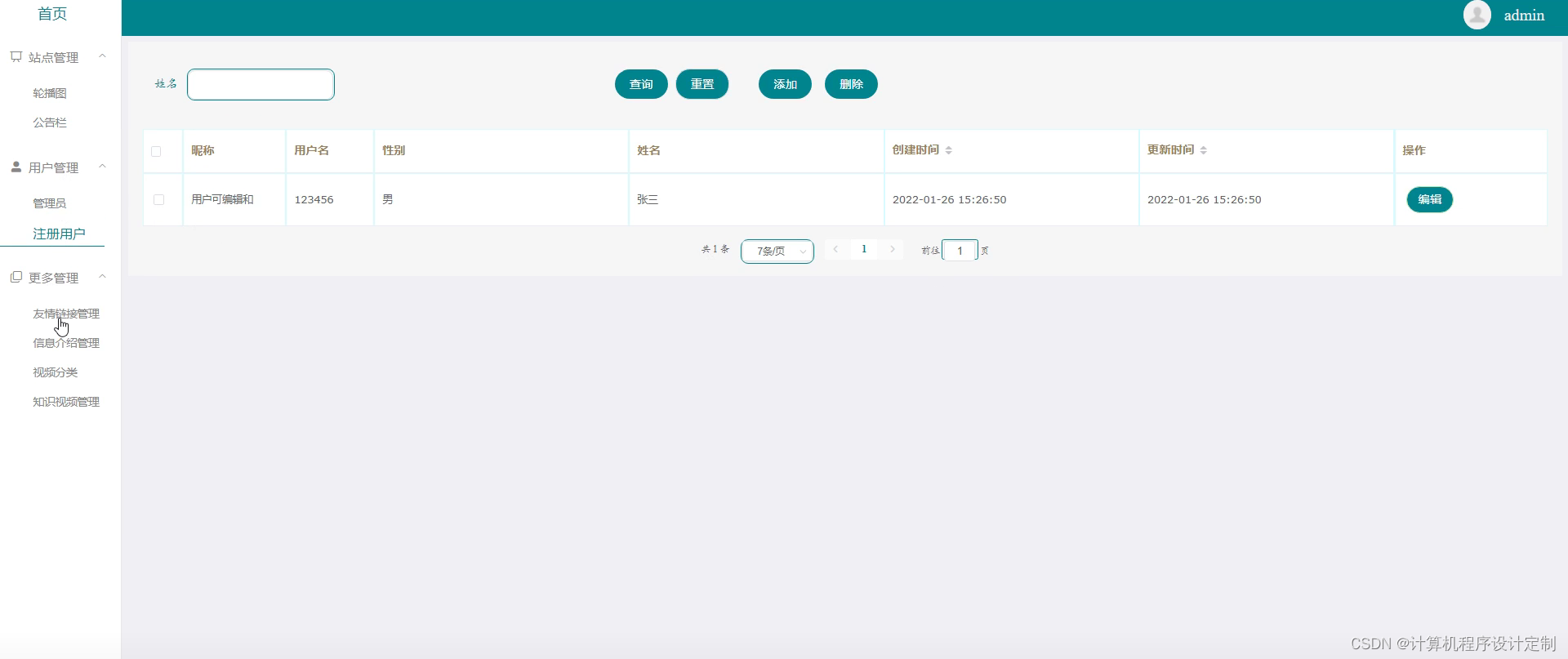Click the 查询 search button
1568x659 pixels.
click(641, 84)
